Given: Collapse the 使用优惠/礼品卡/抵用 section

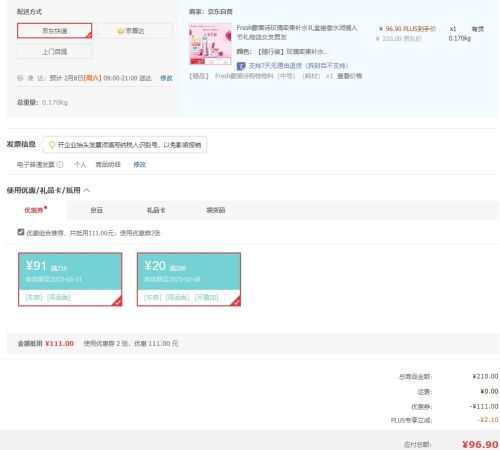Looking at the screenshot, I should (87, 190).
